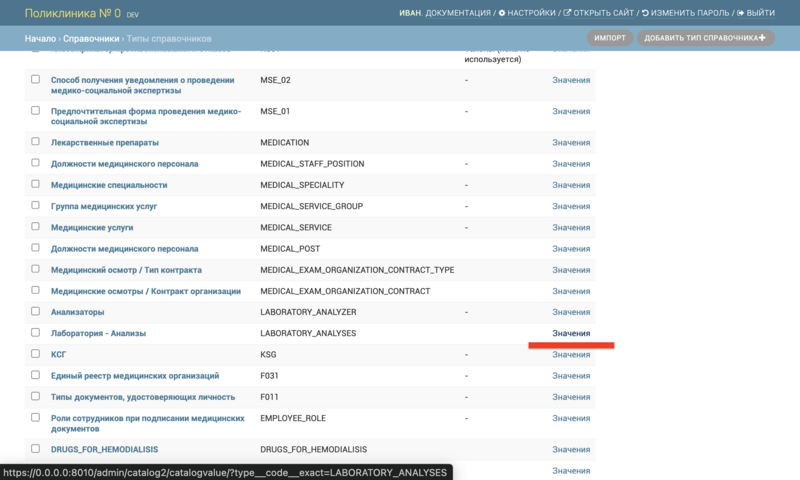Open Медицинские услуги entry
This screenshot has height=480, width=800.
92,228
